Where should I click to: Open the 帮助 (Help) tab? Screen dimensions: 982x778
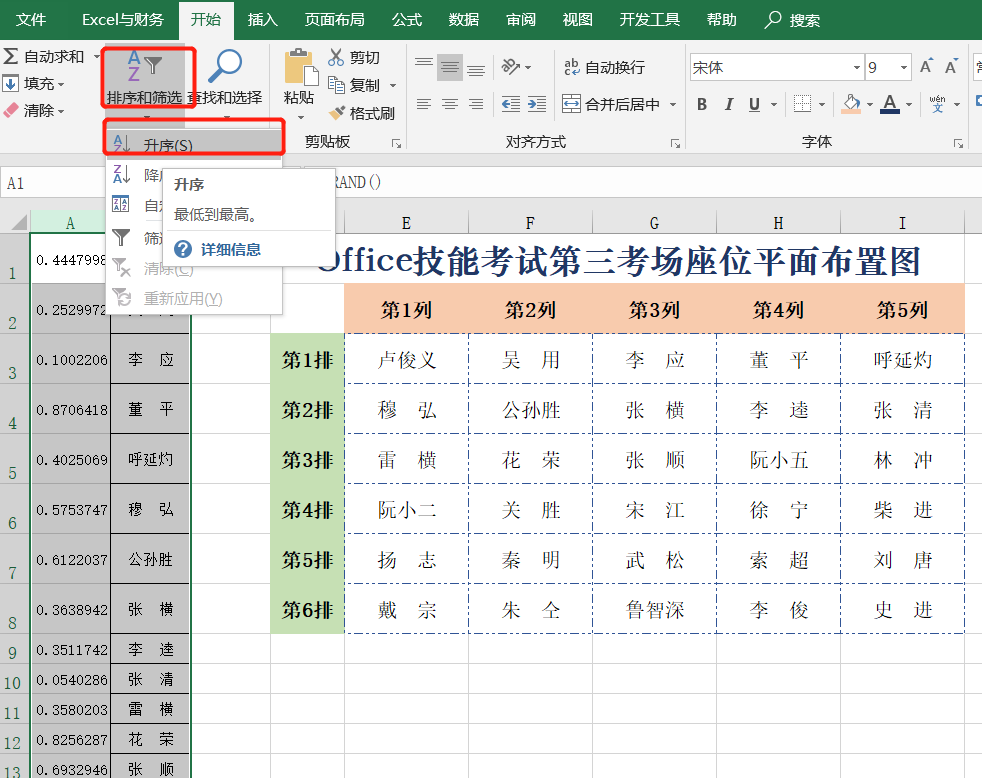(721, 19)
